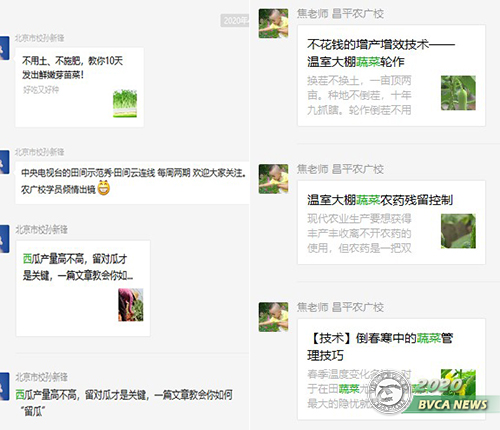Image resolution: width=500 pixels, height=430 pixels.
Task: Click the leaf thumbnail in pesticide article card
Action: [458, 231]
